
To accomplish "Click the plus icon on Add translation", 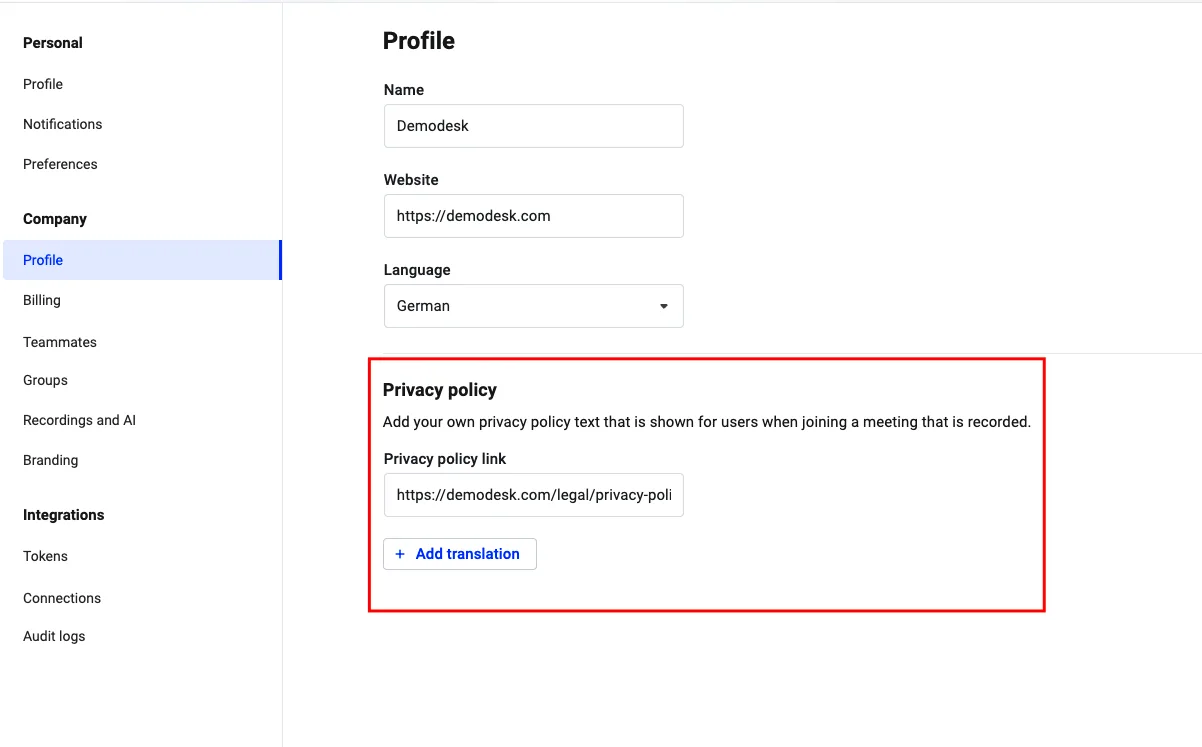I will coord(400,554).
